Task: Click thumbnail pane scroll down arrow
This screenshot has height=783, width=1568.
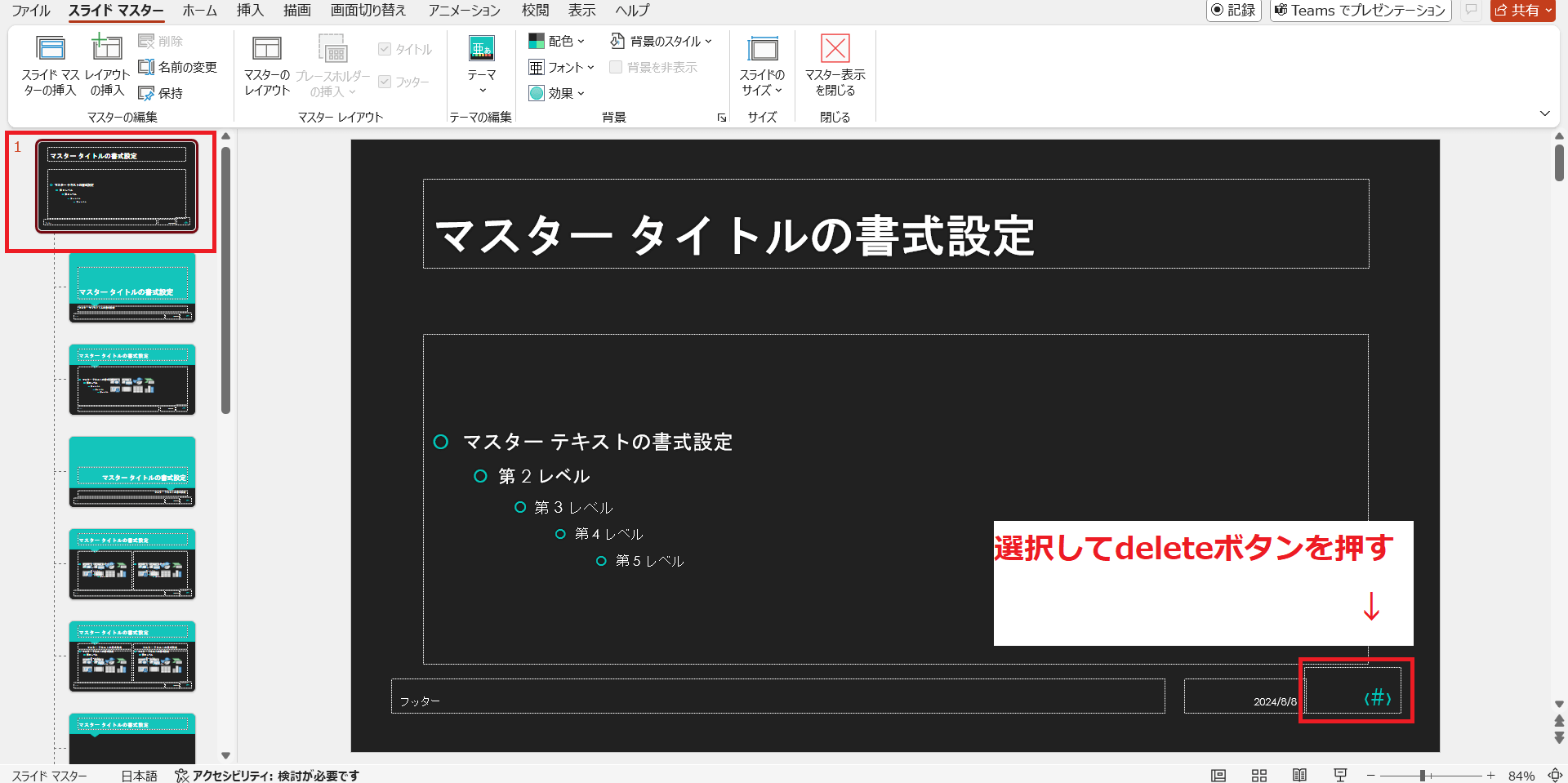Action: tap(226, 756)
